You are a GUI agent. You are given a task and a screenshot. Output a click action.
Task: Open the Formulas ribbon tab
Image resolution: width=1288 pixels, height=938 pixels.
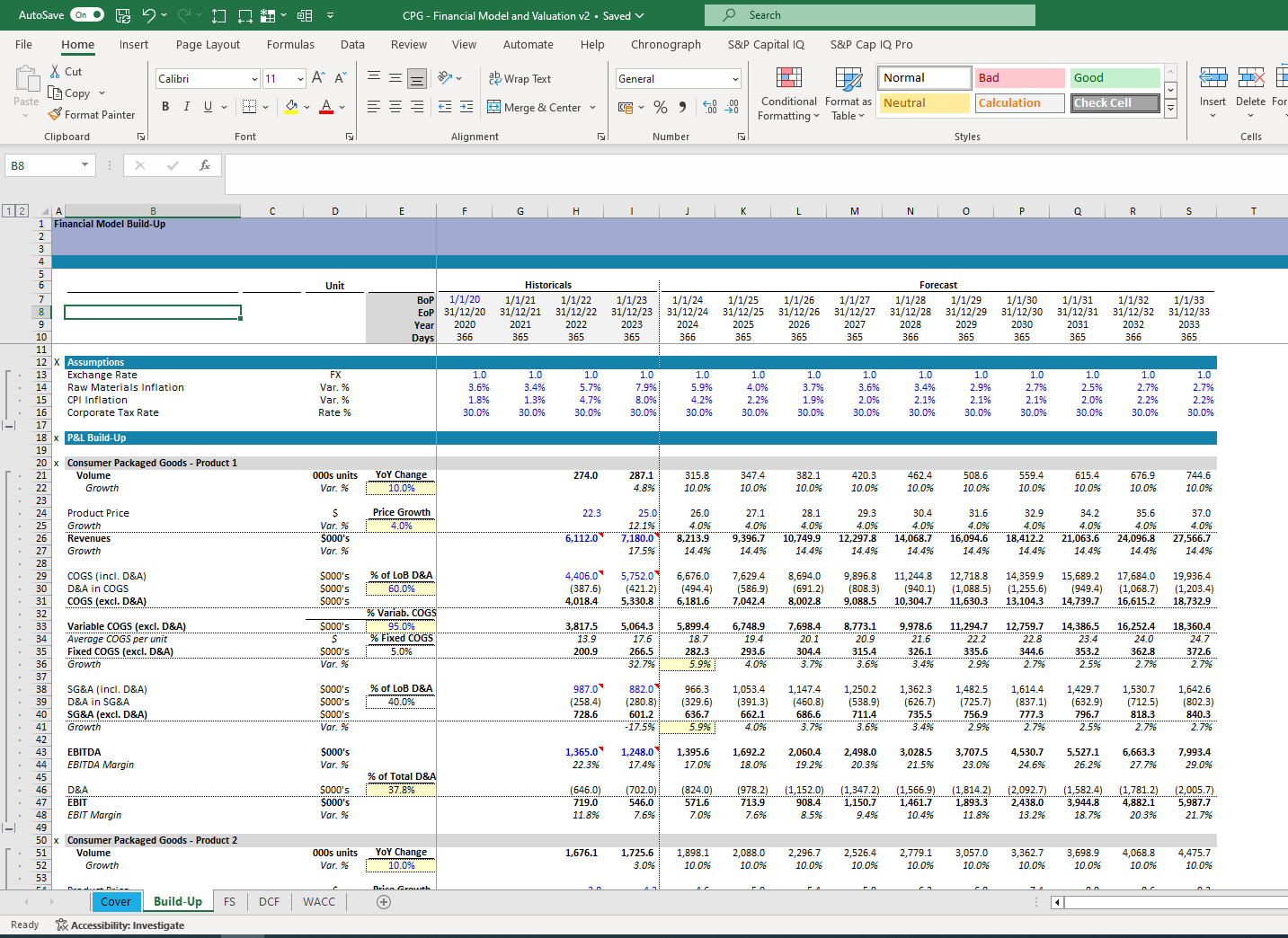290,44
